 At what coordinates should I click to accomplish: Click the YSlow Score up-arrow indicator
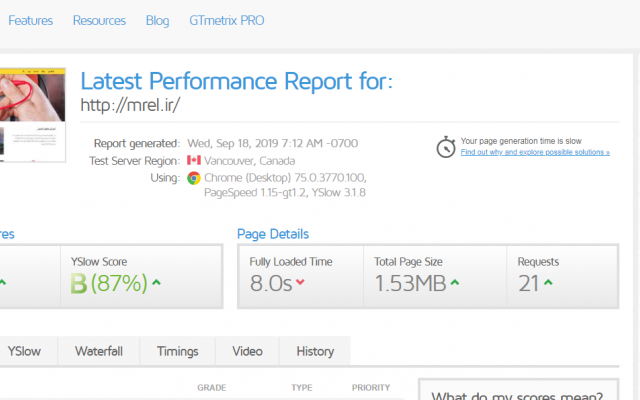click(156, 282)
